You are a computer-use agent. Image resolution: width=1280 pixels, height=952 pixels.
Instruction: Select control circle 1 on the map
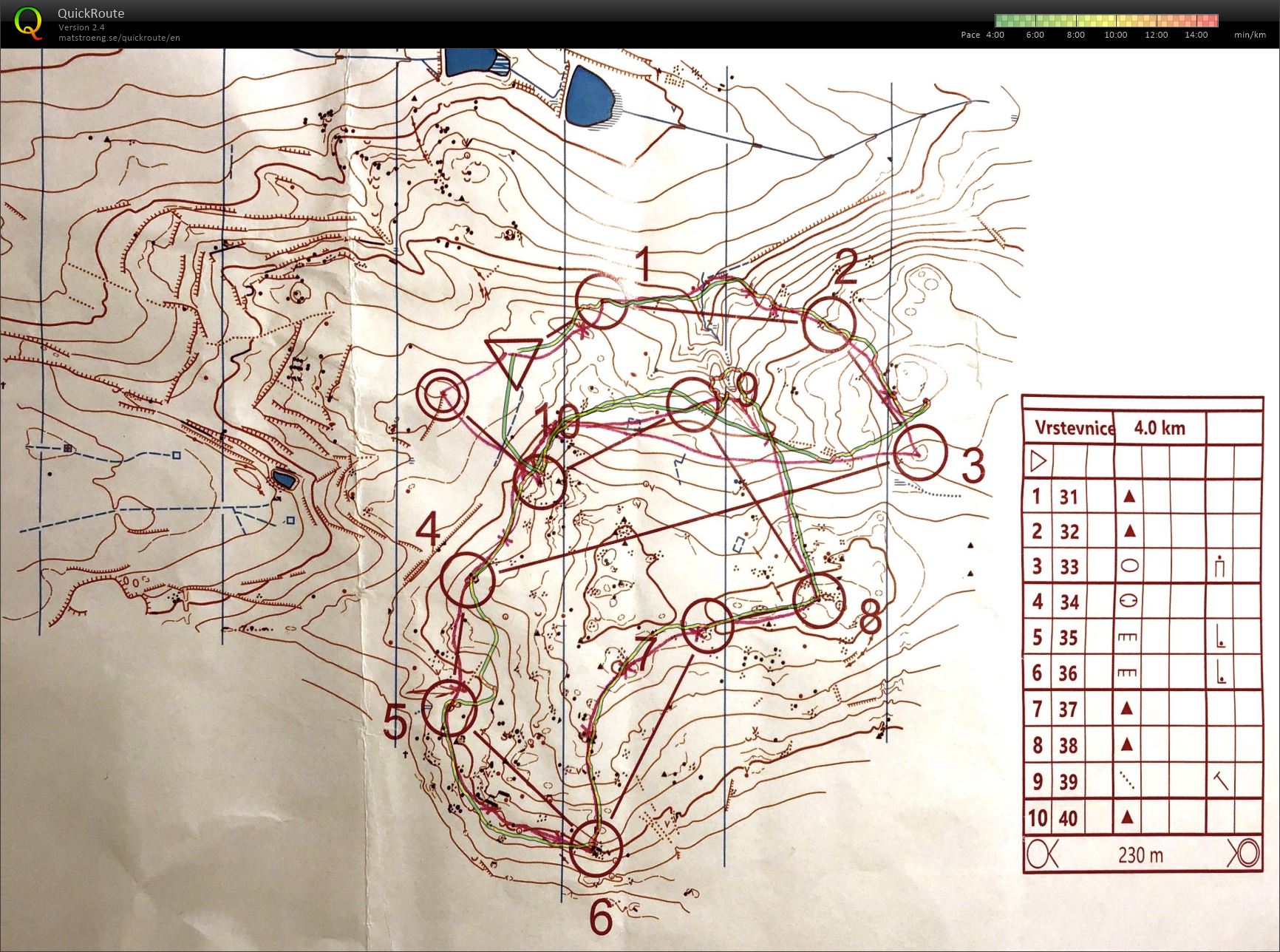[602, 301]
